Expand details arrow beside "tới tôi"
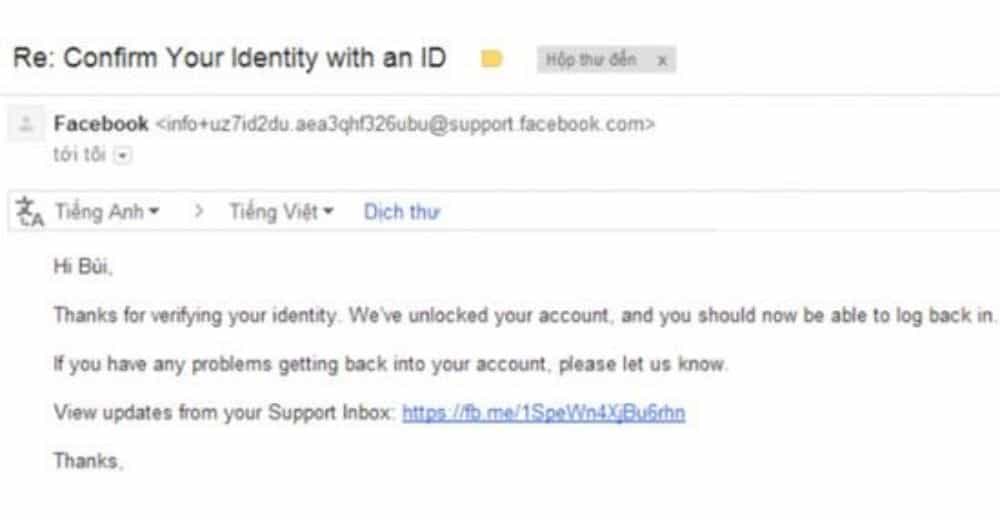Viewport: 1000px width, 520px height. (x=123, y=156)
